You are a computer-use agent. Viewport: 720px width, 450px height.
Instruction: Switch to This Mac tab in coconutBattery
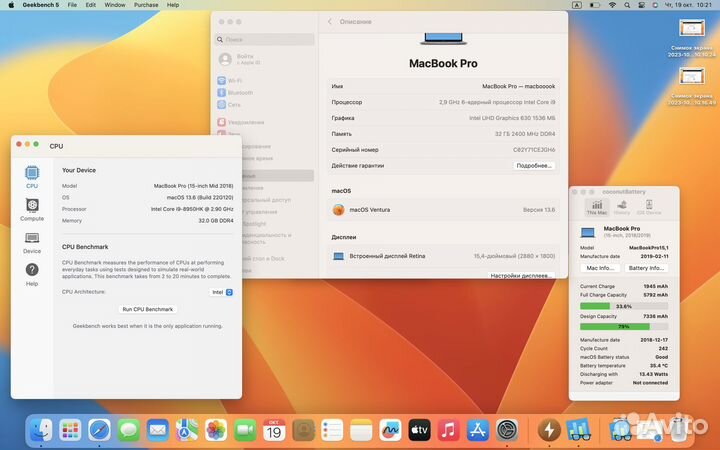point(597,207)
